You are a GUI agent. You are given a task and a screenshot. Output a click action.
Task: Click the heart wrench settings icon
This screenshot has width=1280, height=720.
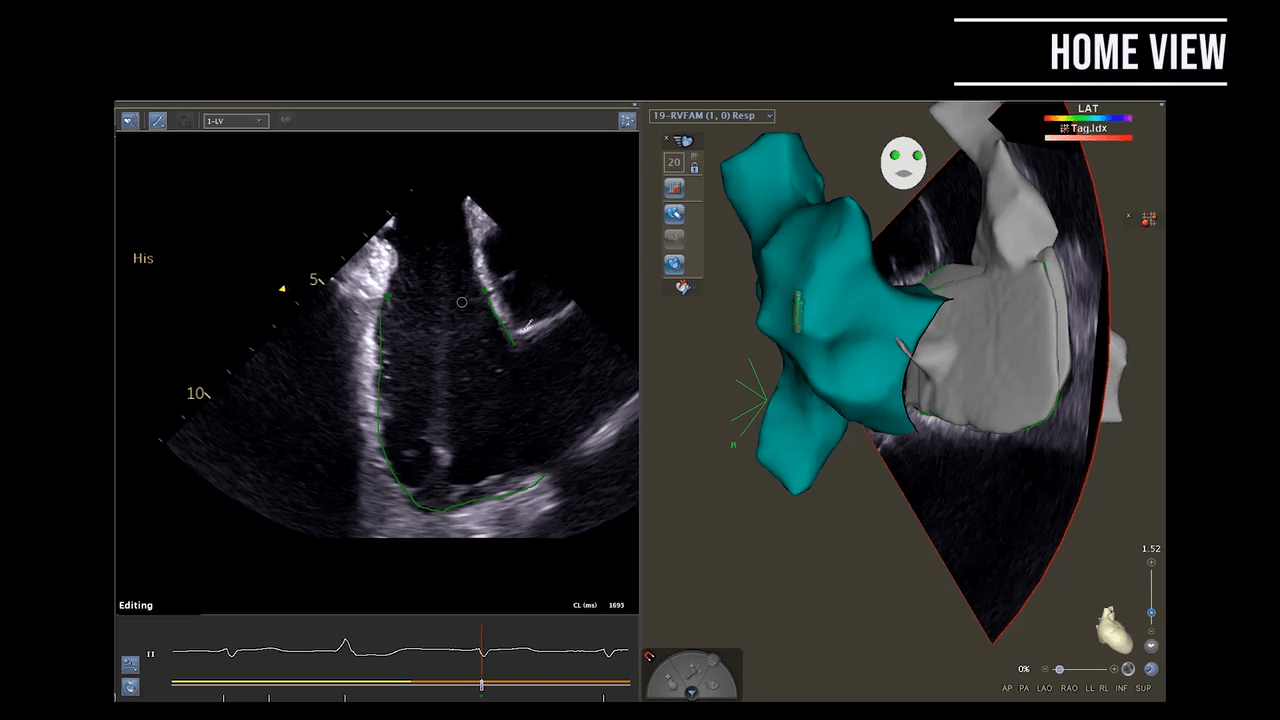pos(683,287)
